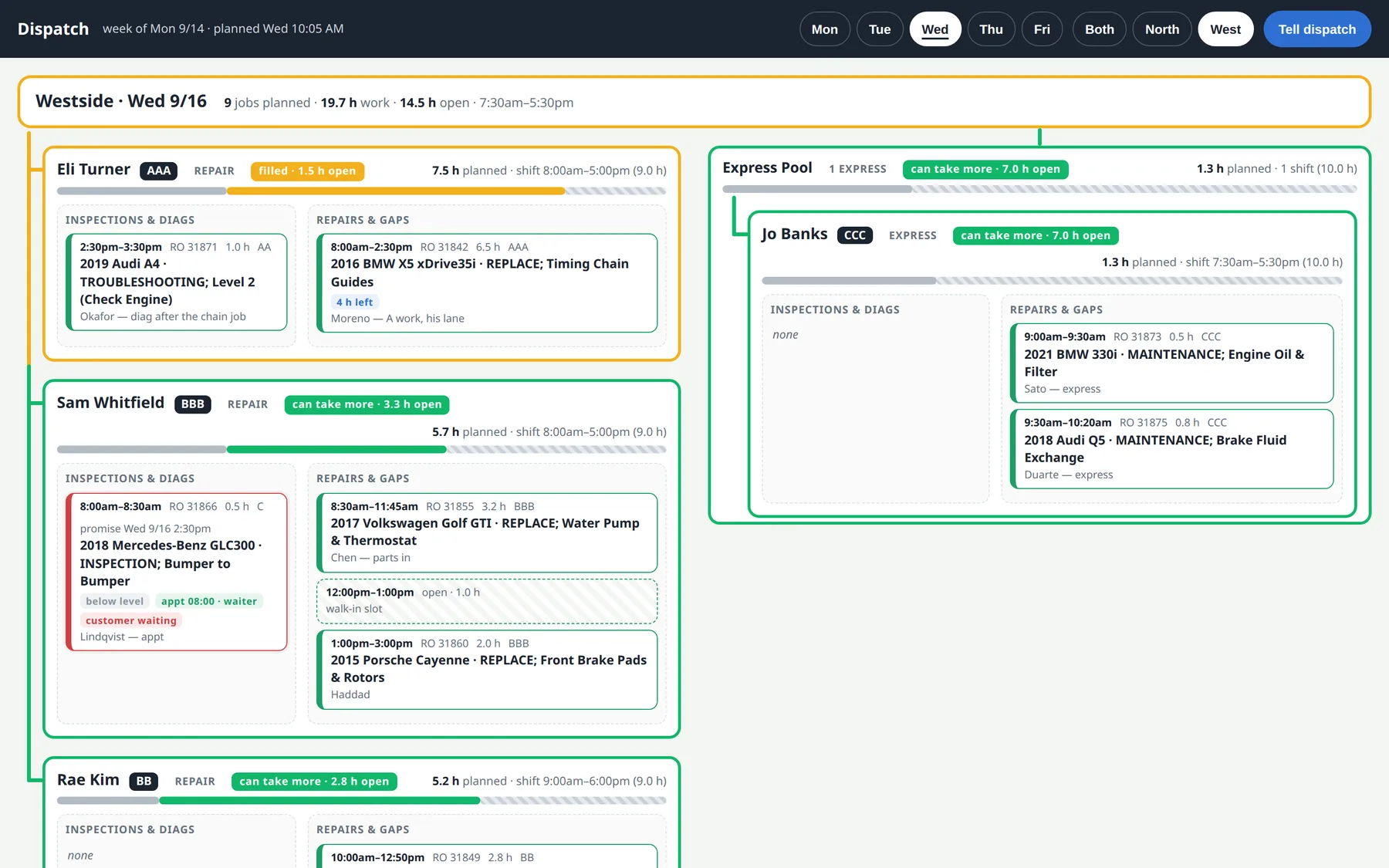Click Rae Kim's BB level badge
This screenshot has width=1389, height=868.
tap(144, 781)
